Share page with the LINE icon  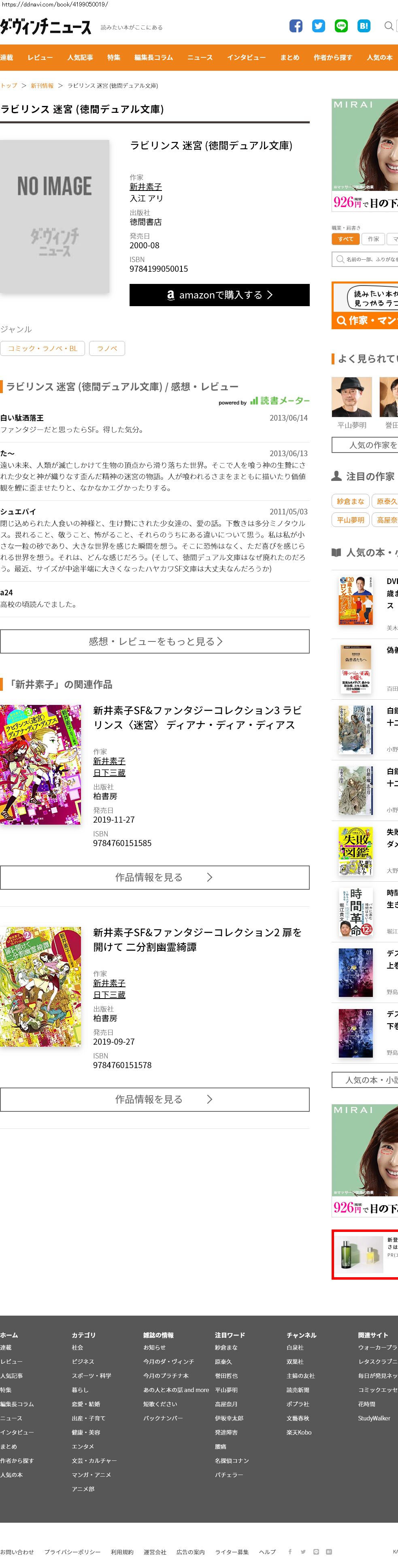(x=341, y=25)
